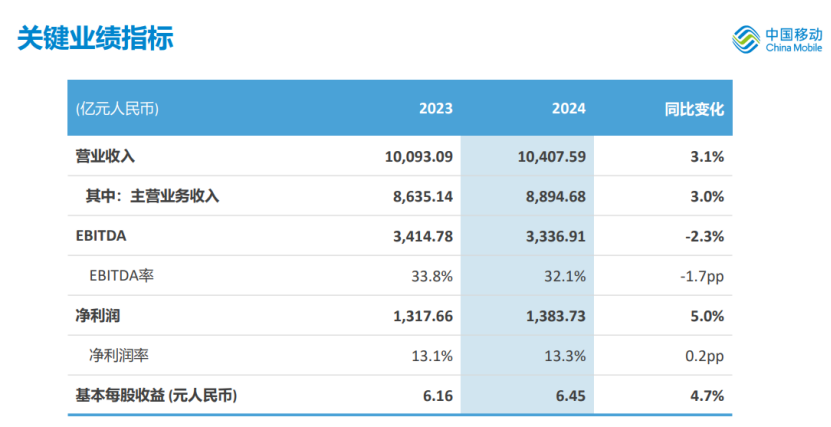Click the value 10,407.59
Viewport: 831px width, 427px height.
tap(552, 157)
